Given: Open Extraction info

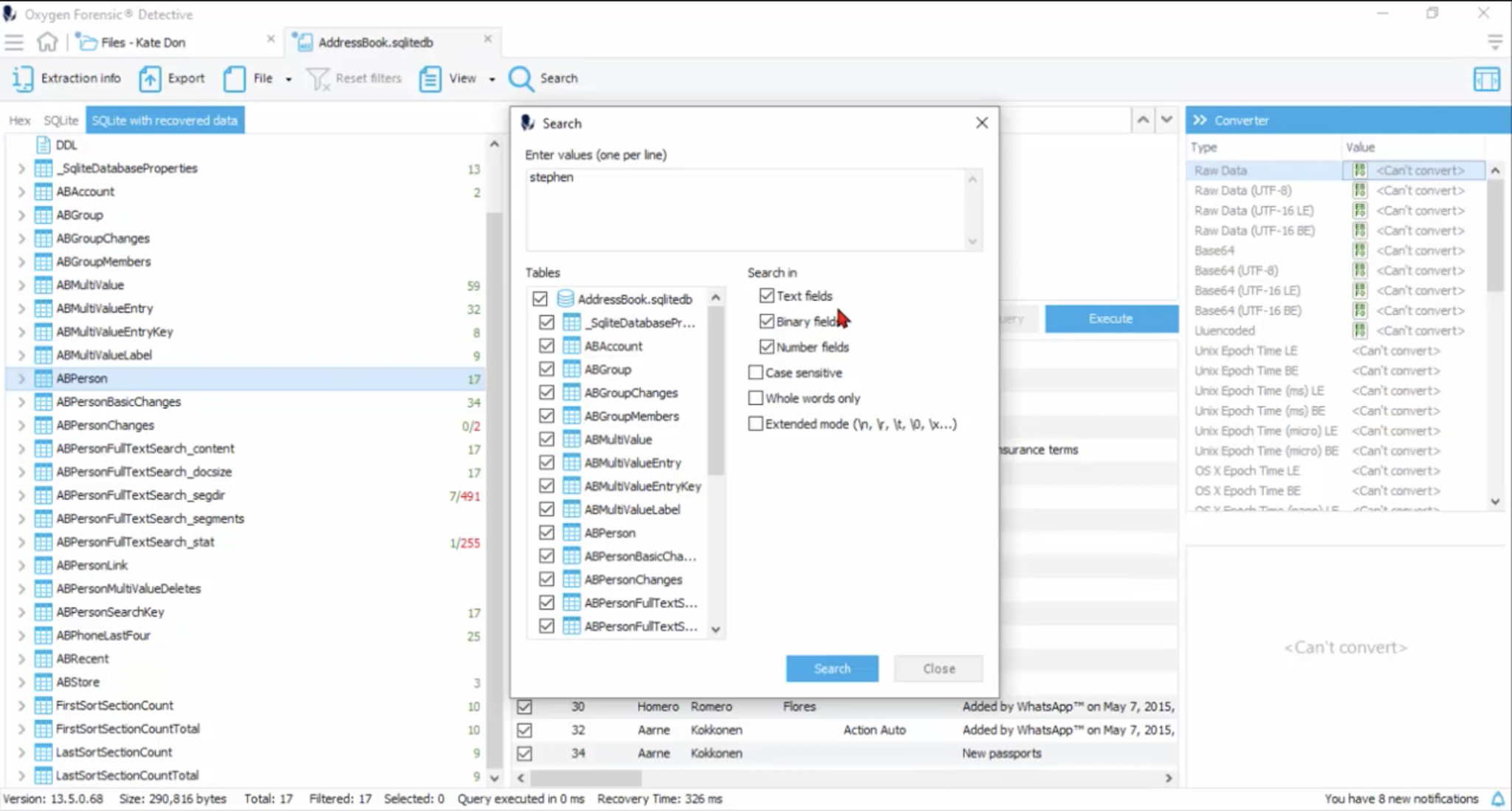Looking at the screenshot, I should click(x=66, y=78).
